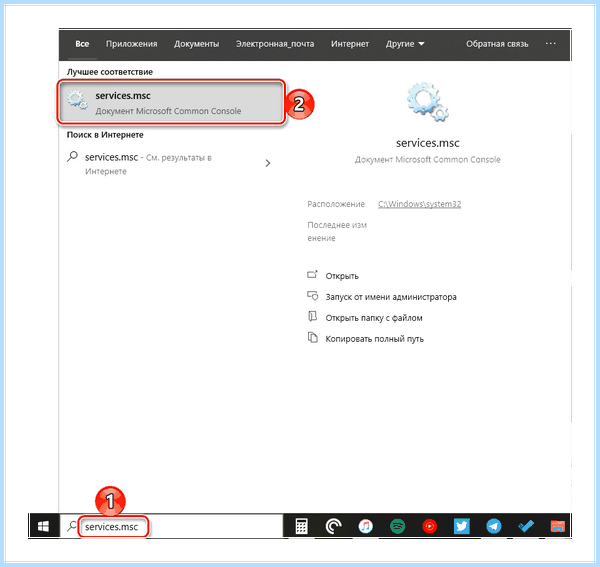
Task: Launch Spotify from the taskbar
Action: (398, 526)
